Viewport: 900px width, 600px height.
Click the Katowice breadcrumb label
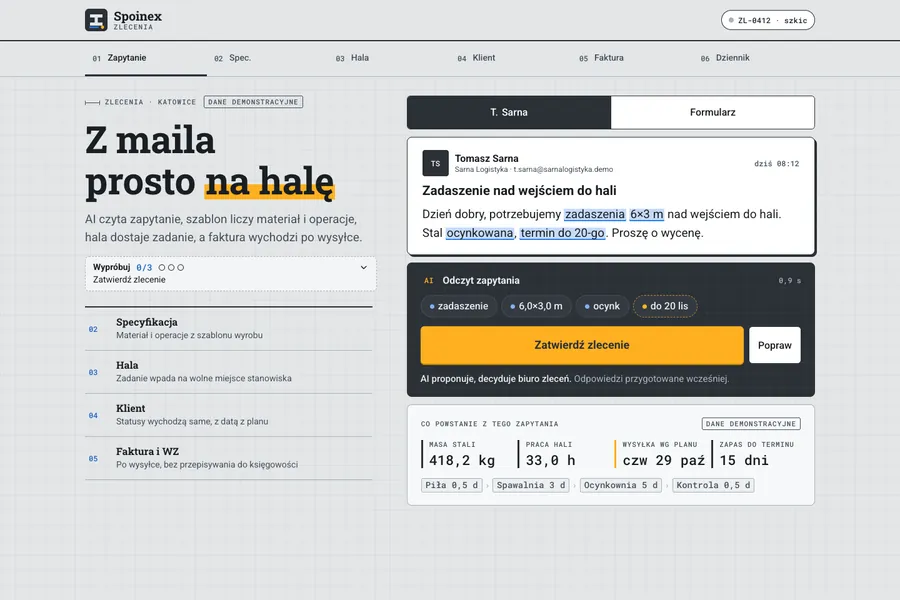coord(177,102)
